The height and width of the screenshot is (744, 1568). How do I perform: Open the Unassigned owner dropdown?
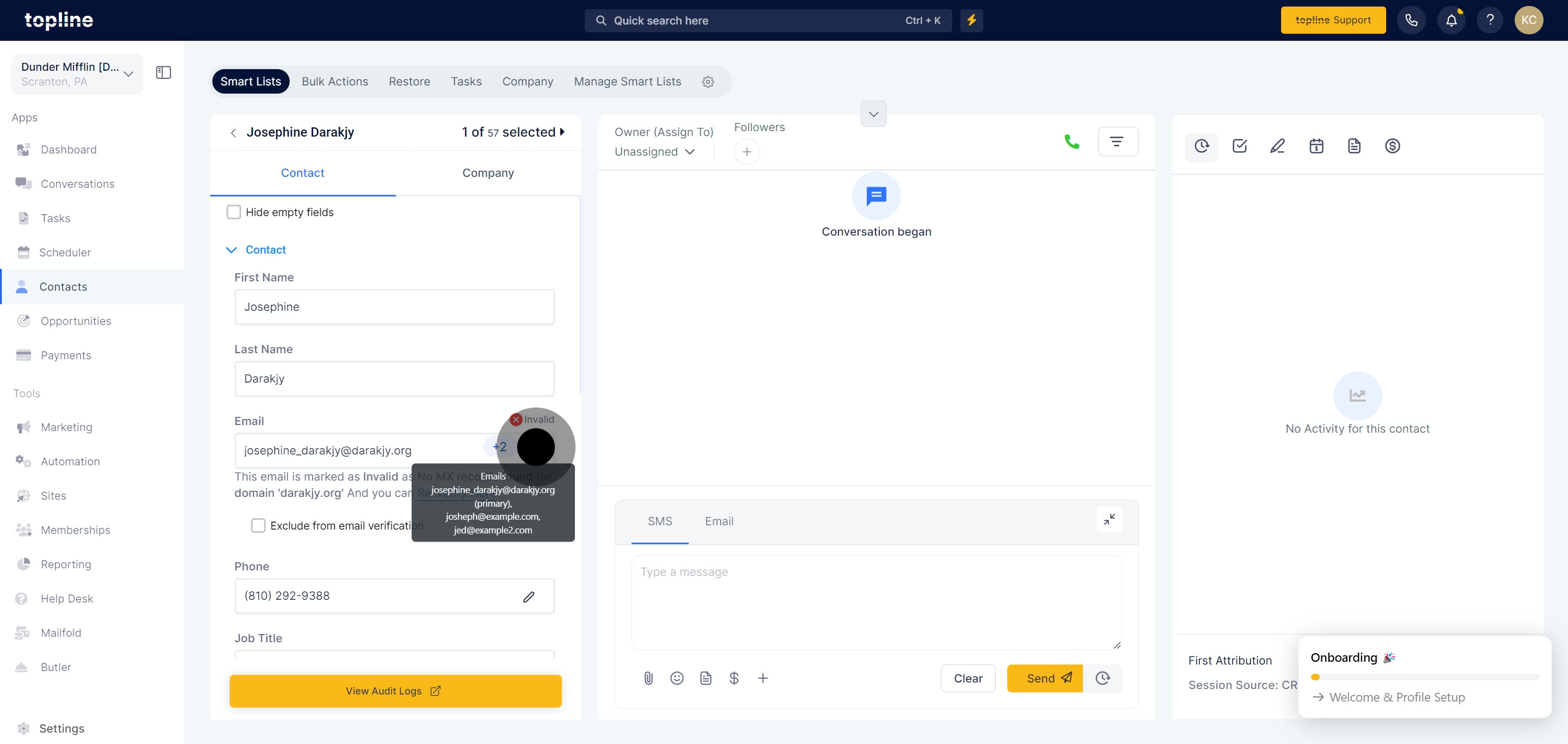pyautogui.click(x=654, y=151)
